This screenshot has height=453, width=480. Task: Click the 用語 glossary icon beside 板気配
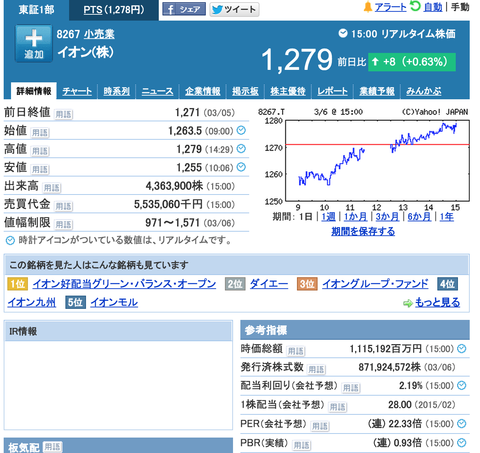pyautogui.click(x=53, y=446)
